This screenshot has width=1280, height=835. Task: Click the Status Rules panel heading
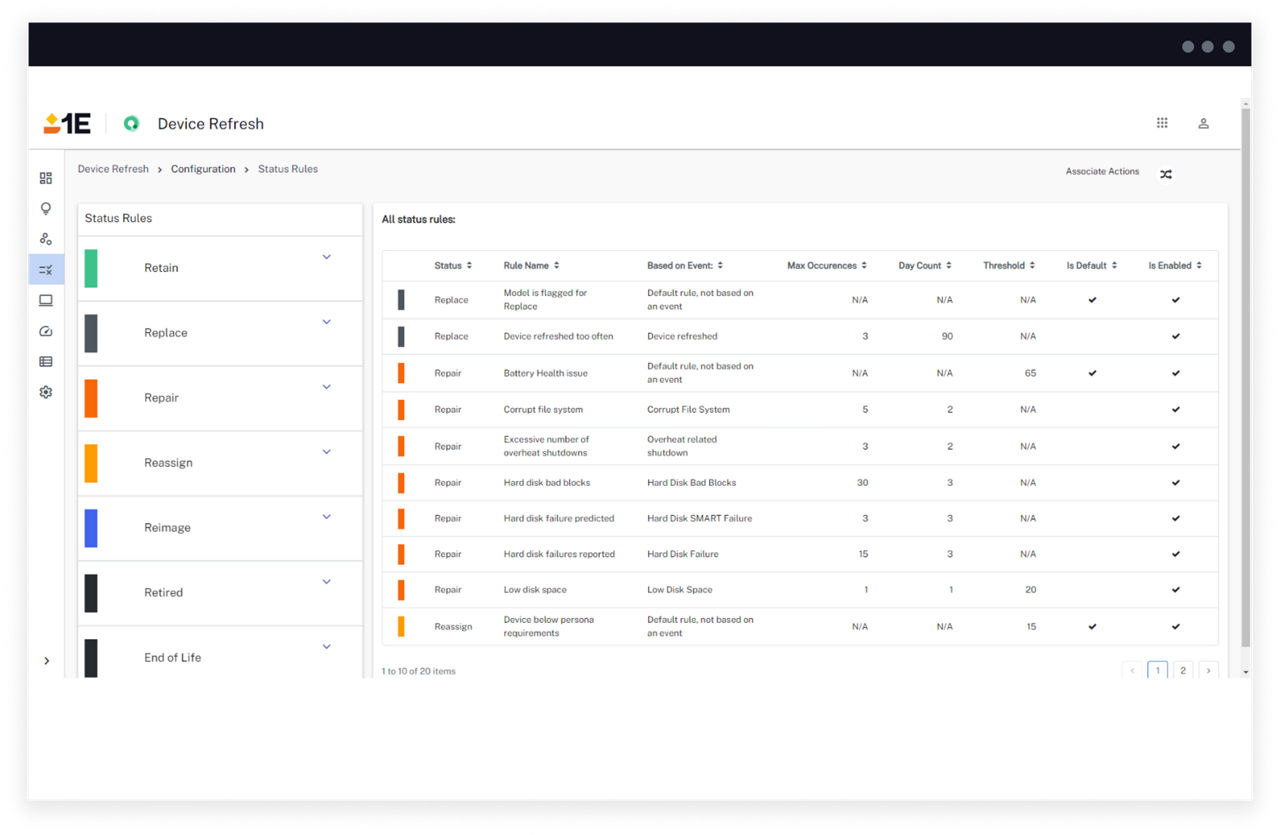(118, 218)
